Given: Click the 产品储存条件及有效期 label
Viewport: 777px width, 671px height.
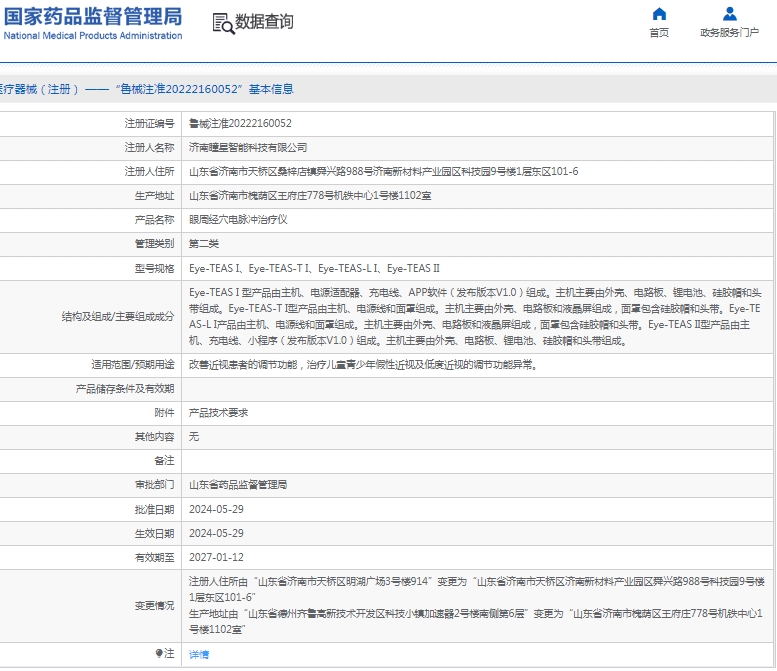Looking at the screenshot, I should 125,389.
